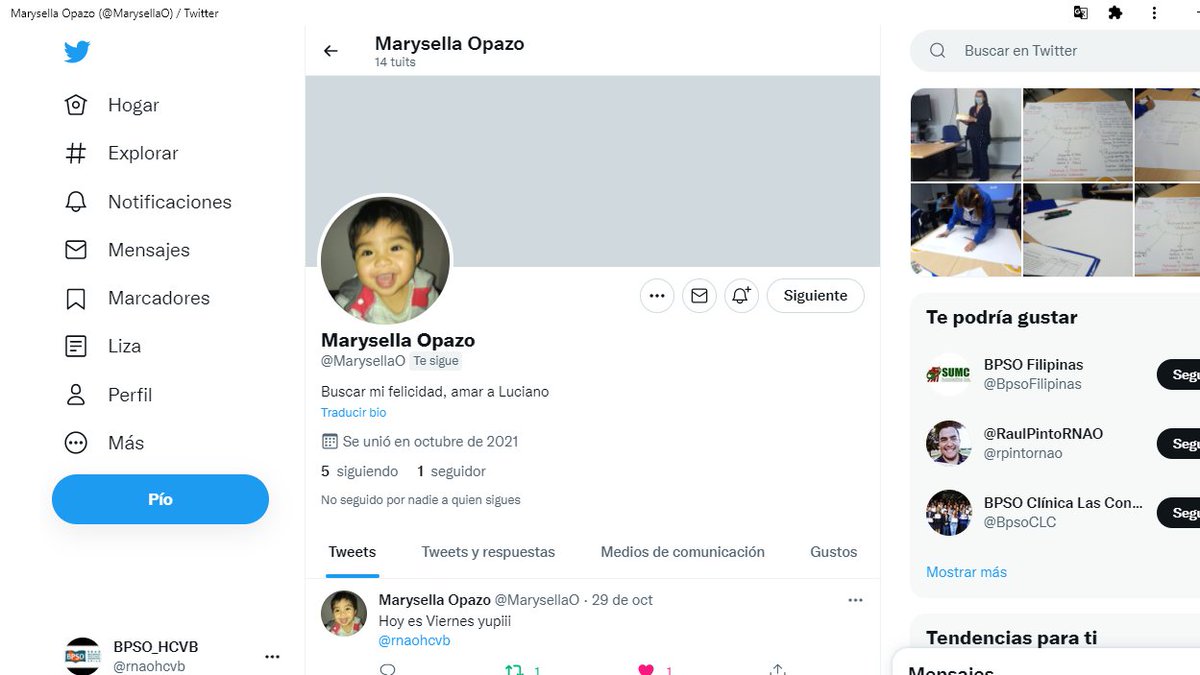Open Liza lists in sidebar

tap(102, 346)
